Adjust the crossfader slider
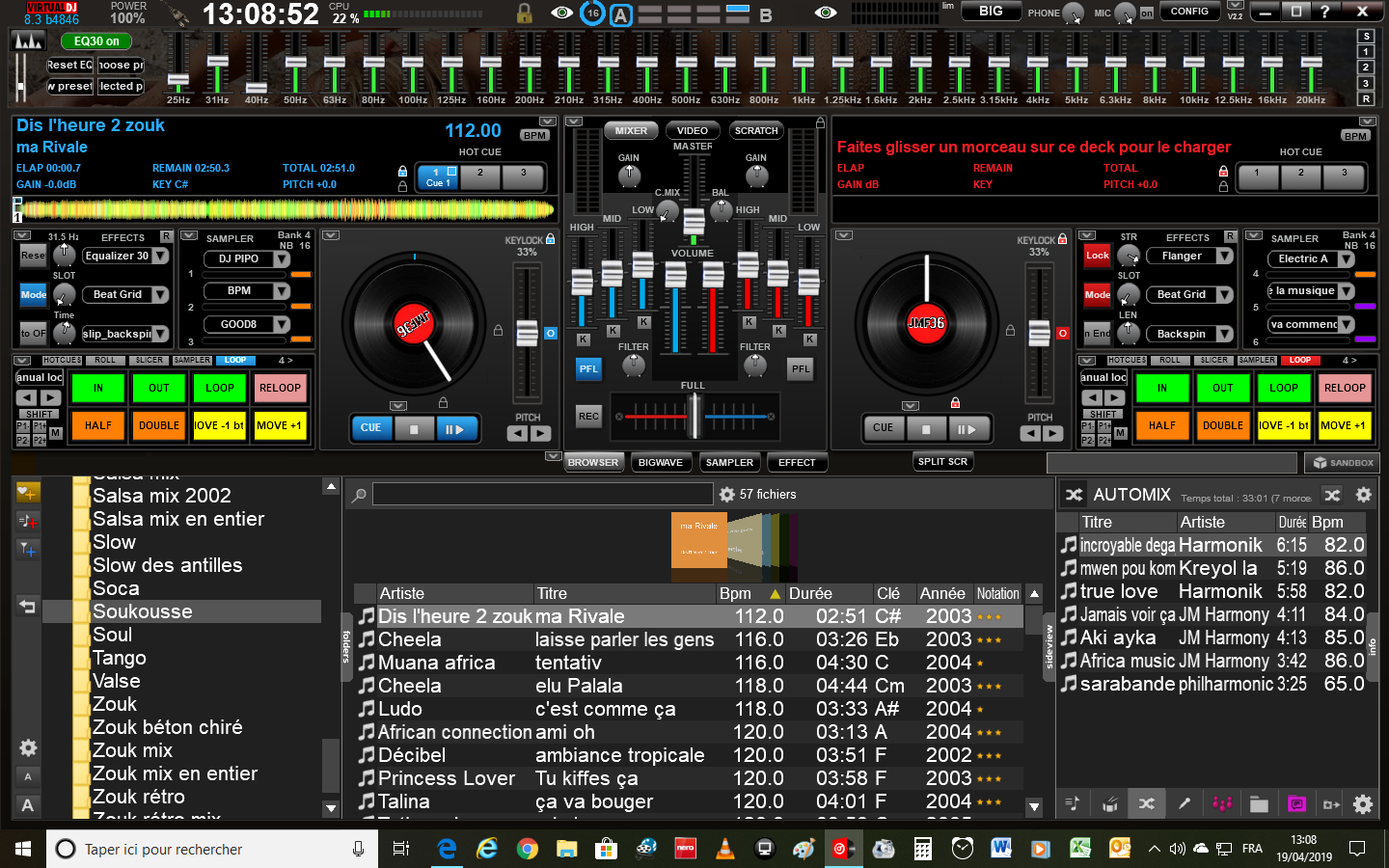Image resolution: width=1389 pixels, height=868 pixels. click(x=694, y=416)
